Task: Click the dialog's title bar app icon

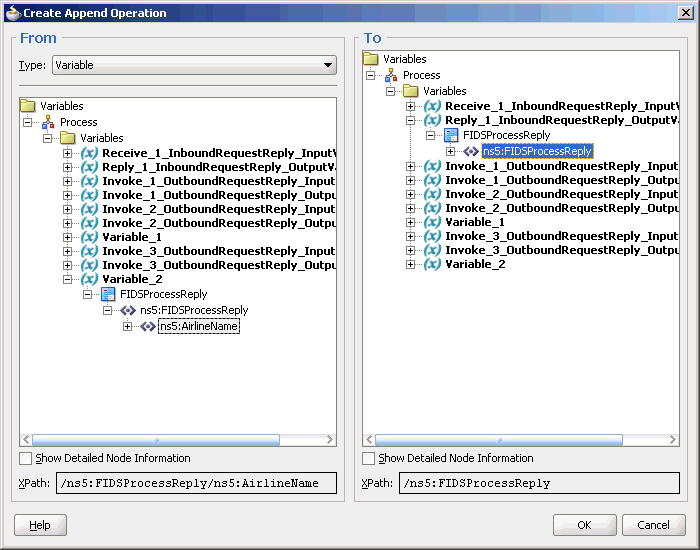Action: pos(13,13)
